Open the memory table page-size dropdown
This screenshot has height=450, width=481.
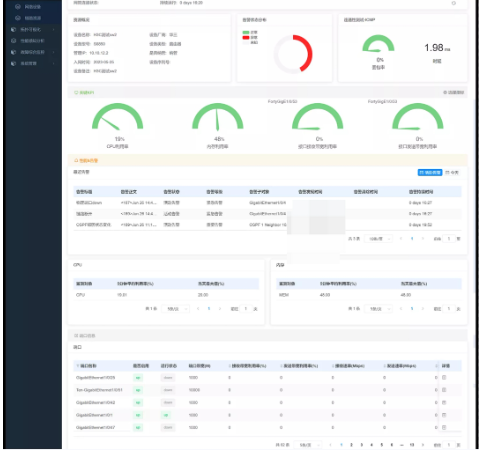(x=378, y=309)
